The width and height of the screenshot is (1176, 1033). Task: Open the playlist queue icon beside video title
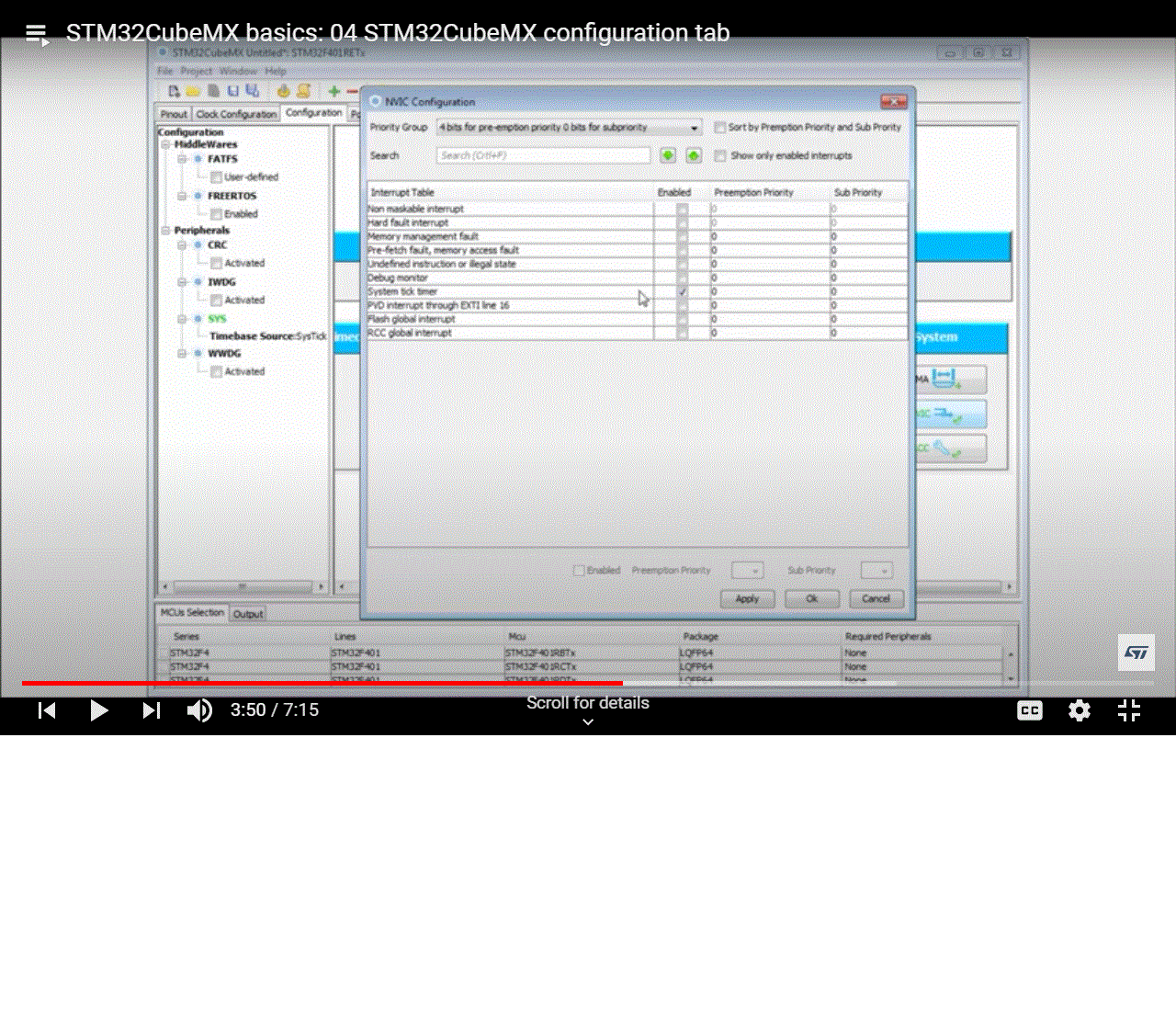[x=37, y=35]
